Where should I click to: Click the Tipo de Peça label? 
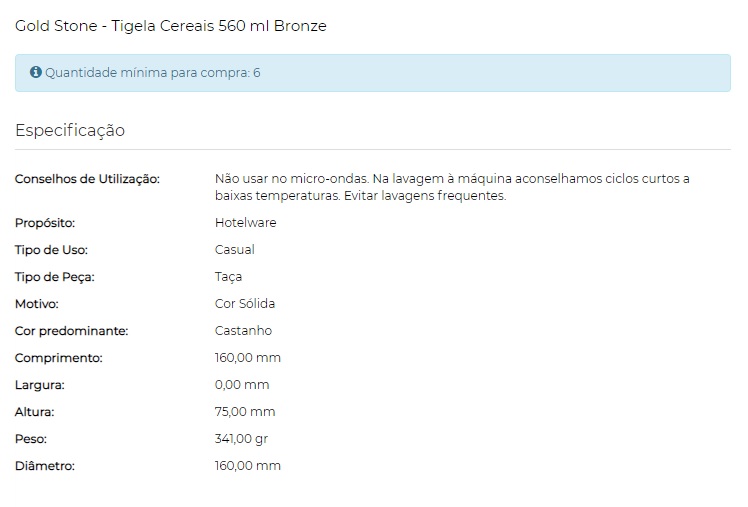55,277
